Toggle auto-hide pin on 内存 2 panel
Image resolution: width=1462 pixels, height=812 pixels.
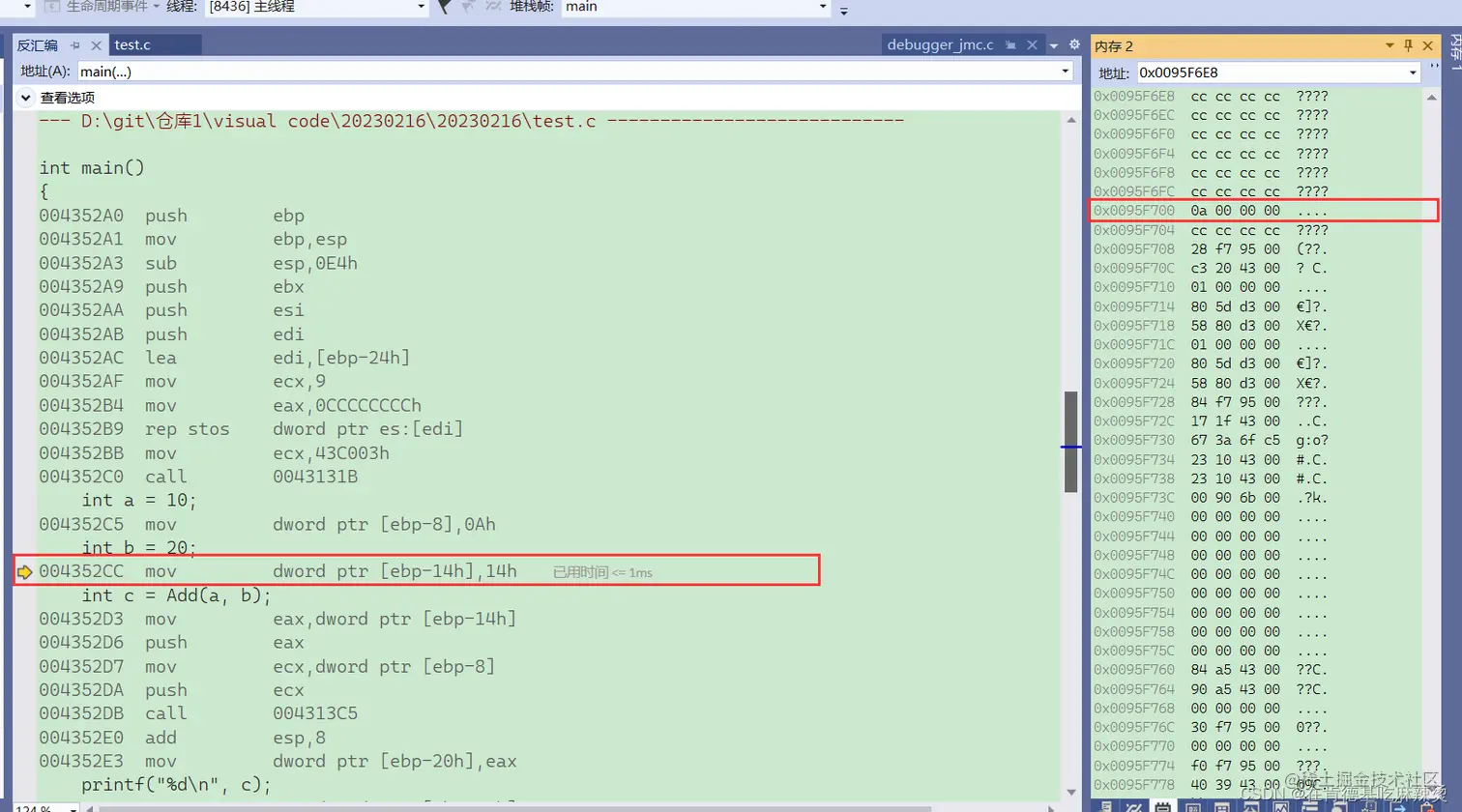1409,45
